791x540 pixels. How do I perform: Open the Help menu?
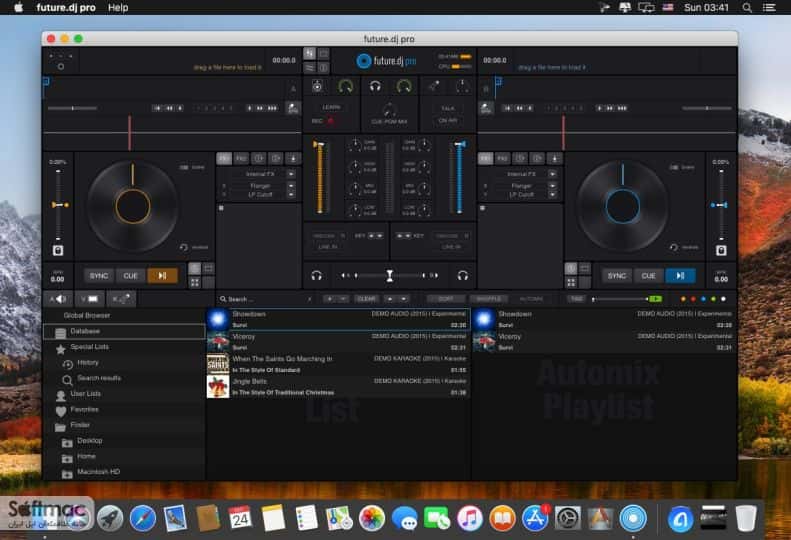point(118,8)
